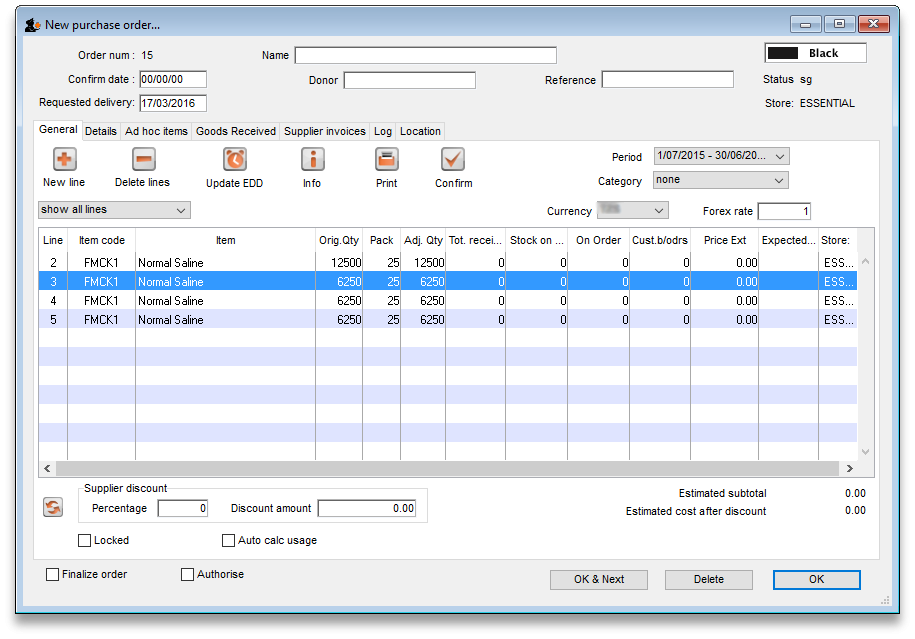
Task: Click the refresh icon beside Supplier discount
Action: coord(53,508)
